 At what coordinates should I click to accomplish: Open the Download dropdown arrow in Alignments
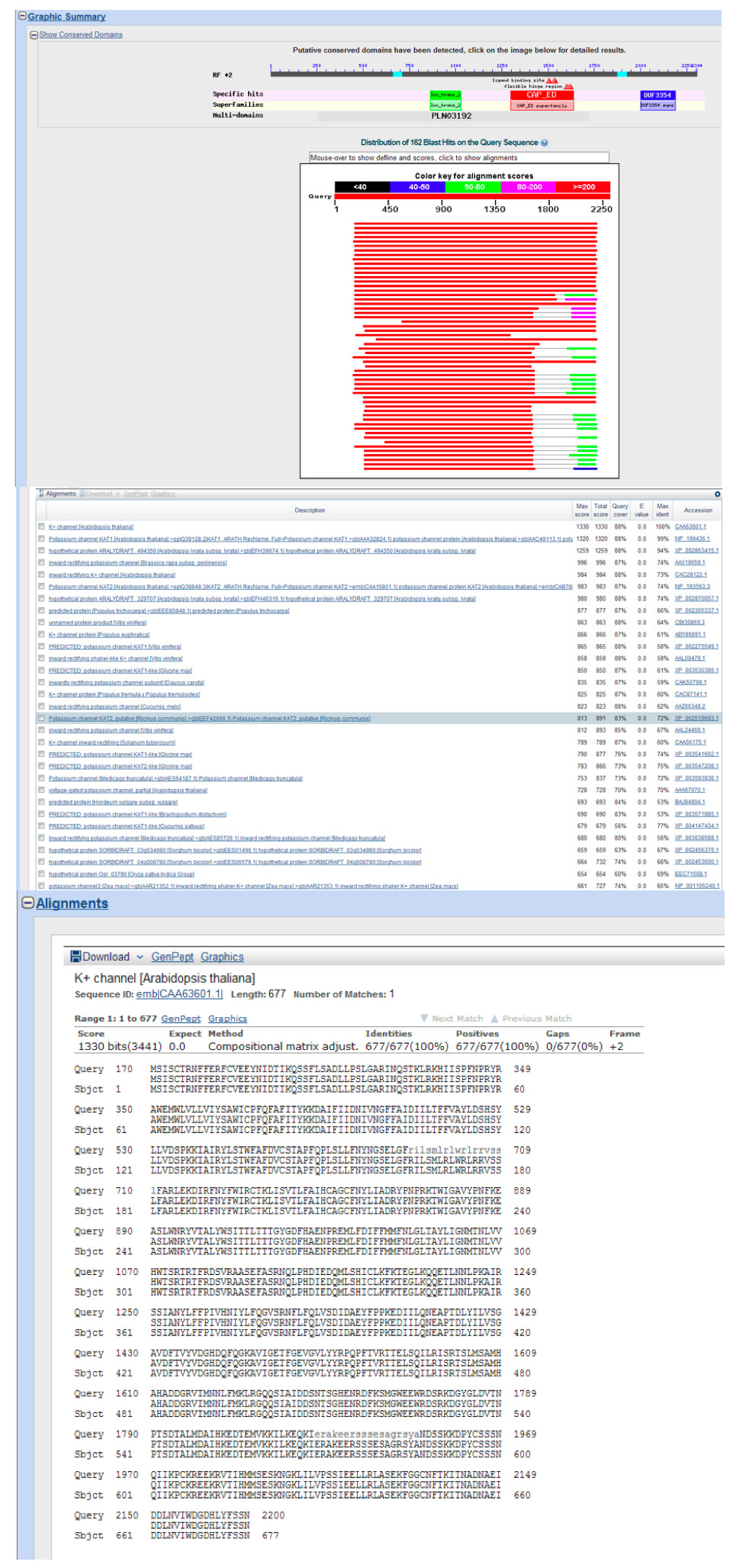click(x=140, y=957)
